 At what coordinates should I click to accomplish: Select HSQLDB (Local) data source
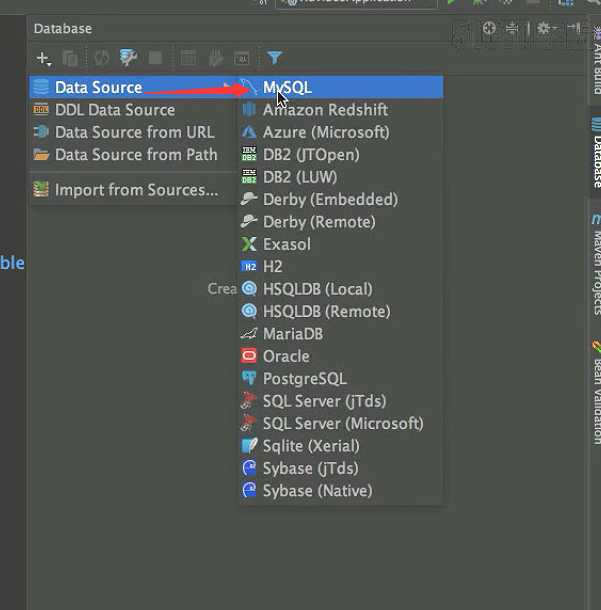click(x=341, y=289)
